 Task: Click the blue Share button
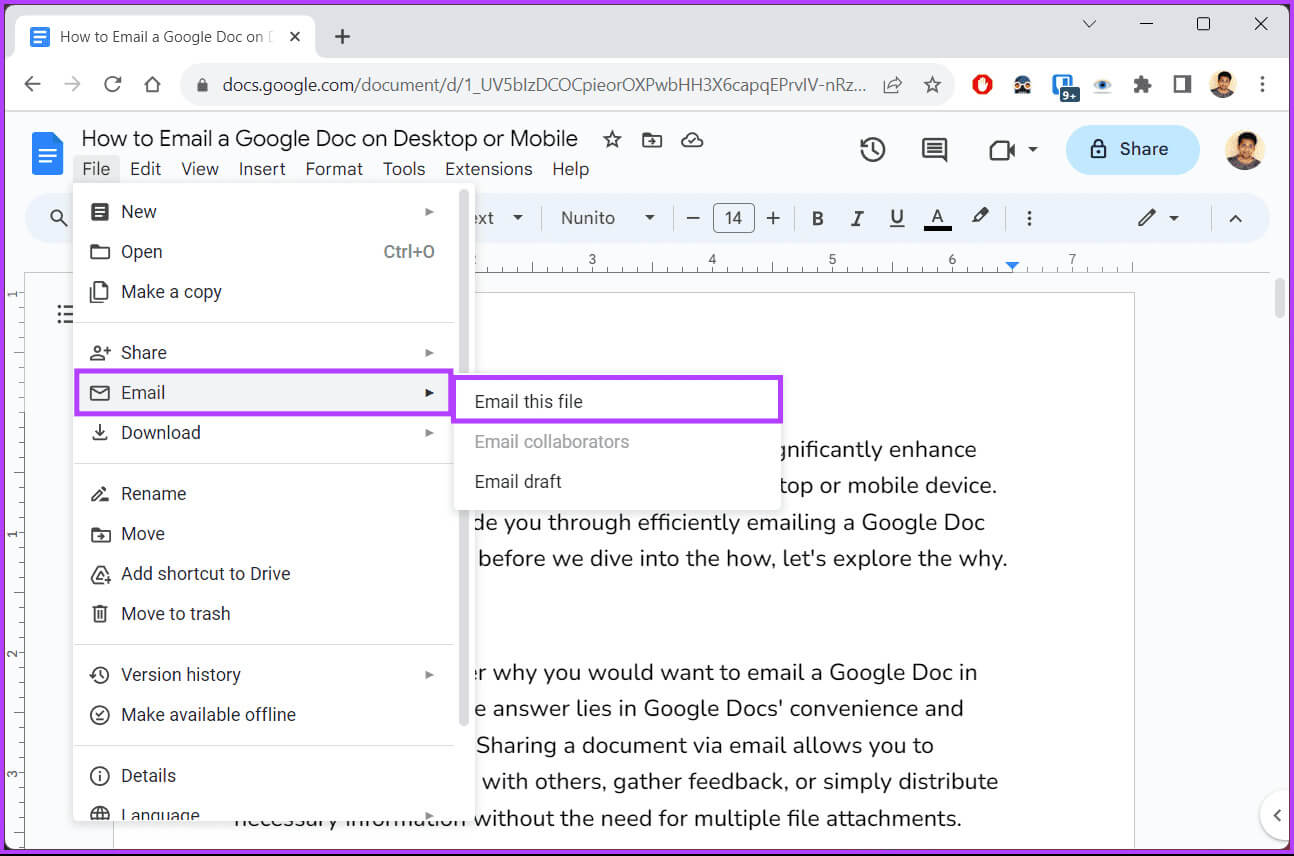click(x=1132, y=150)
